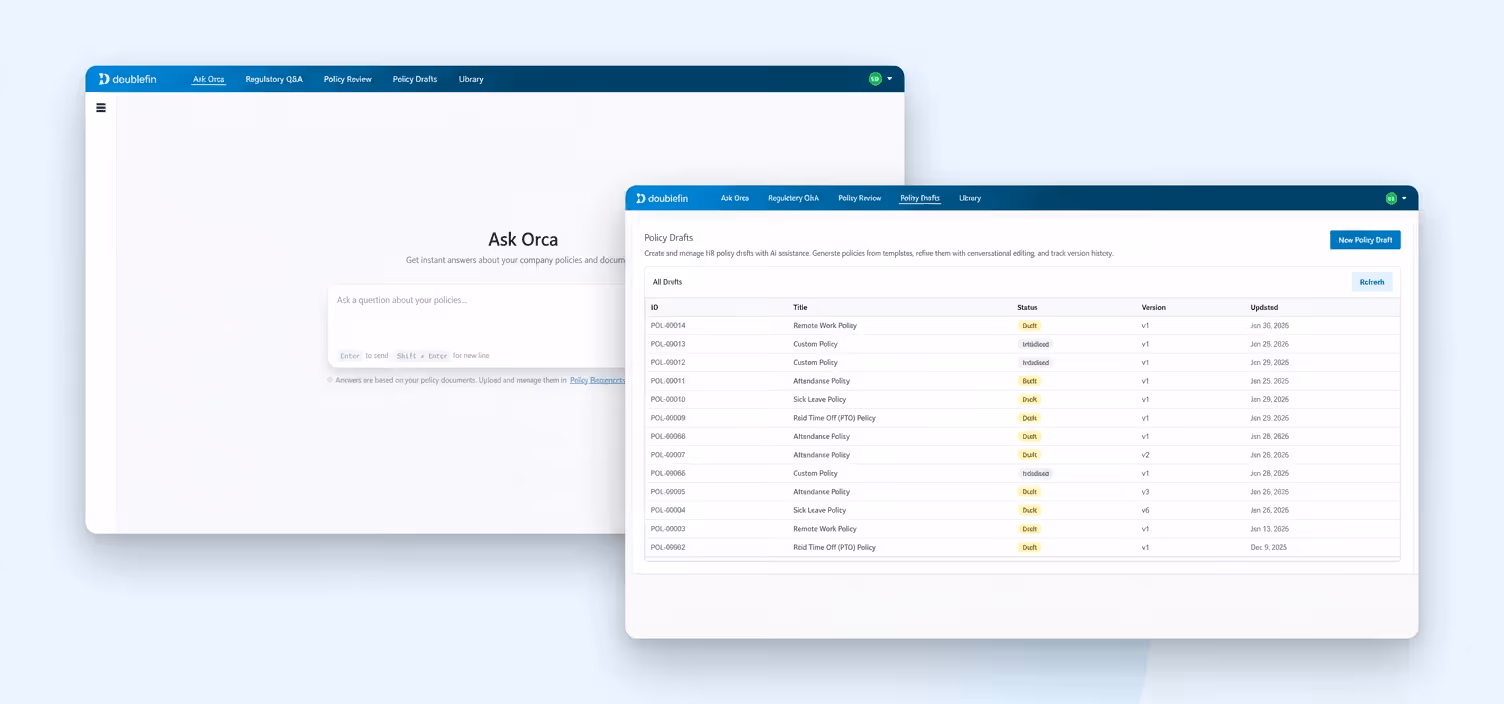Sort by Status column header

click(1027, 307)
